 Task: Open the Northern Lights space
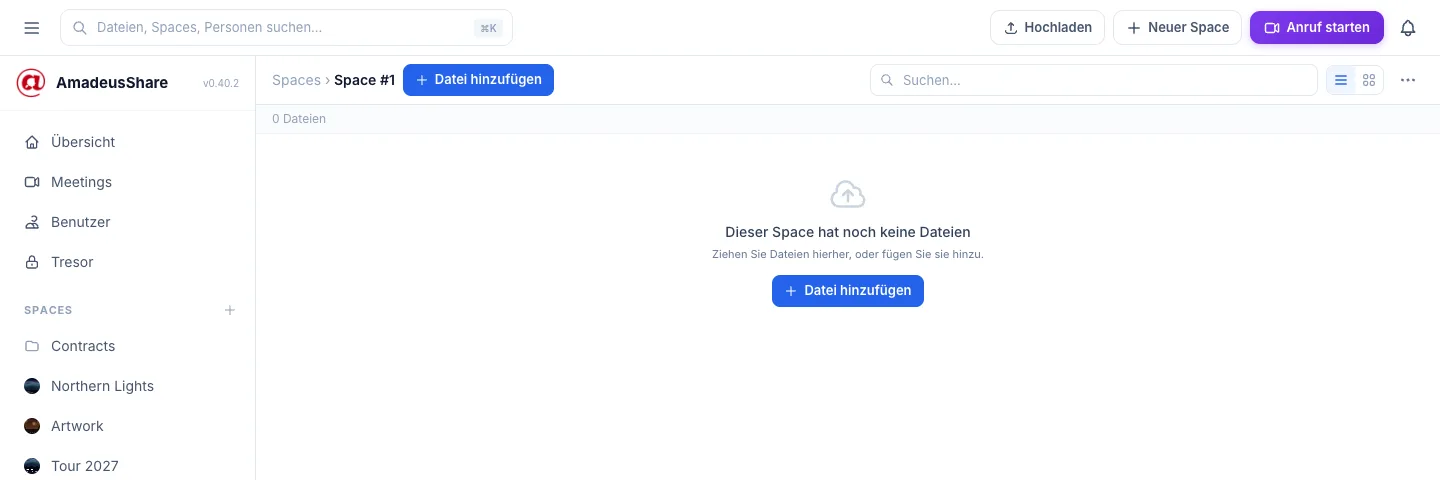pyautogui.click(x=128, y=386)
